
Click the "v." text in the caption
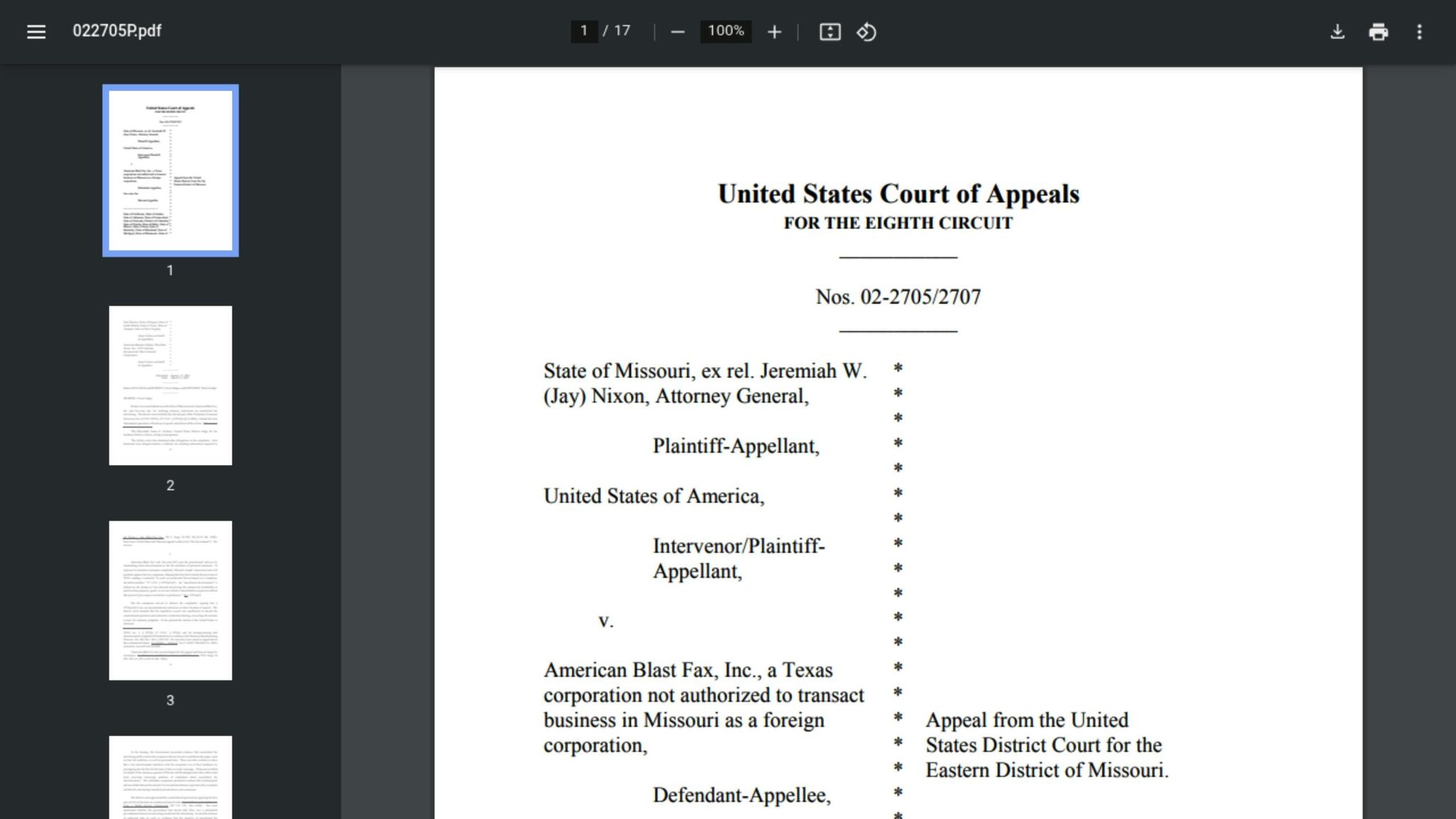(606, 621)
